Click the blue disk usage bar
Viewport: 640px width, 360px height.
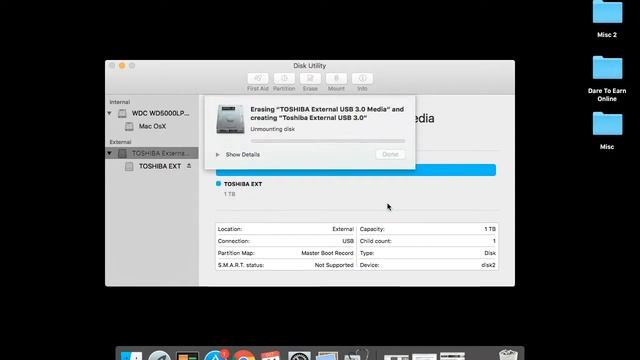point(356,171)
